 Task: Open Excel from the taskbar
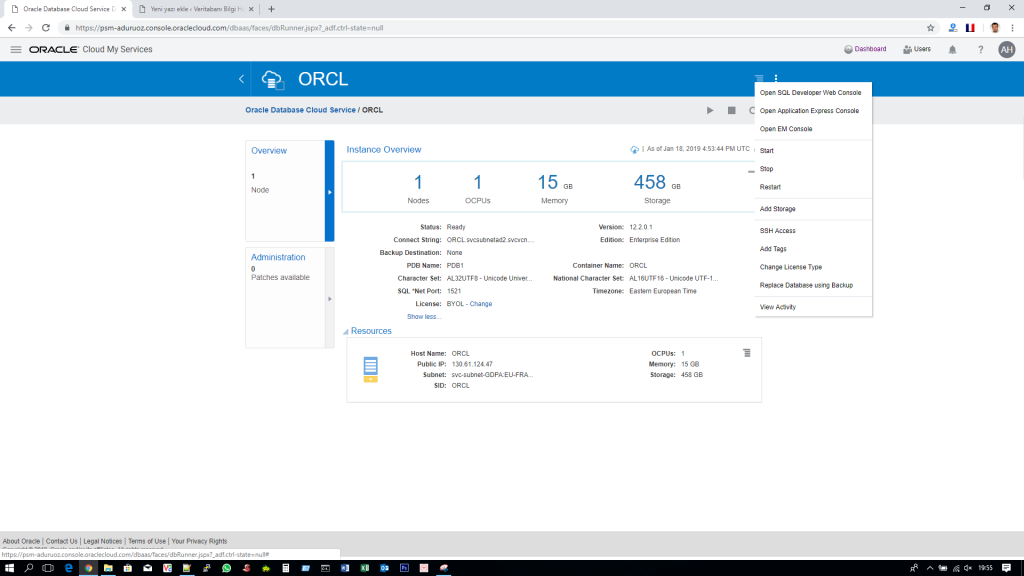(364, 568)
